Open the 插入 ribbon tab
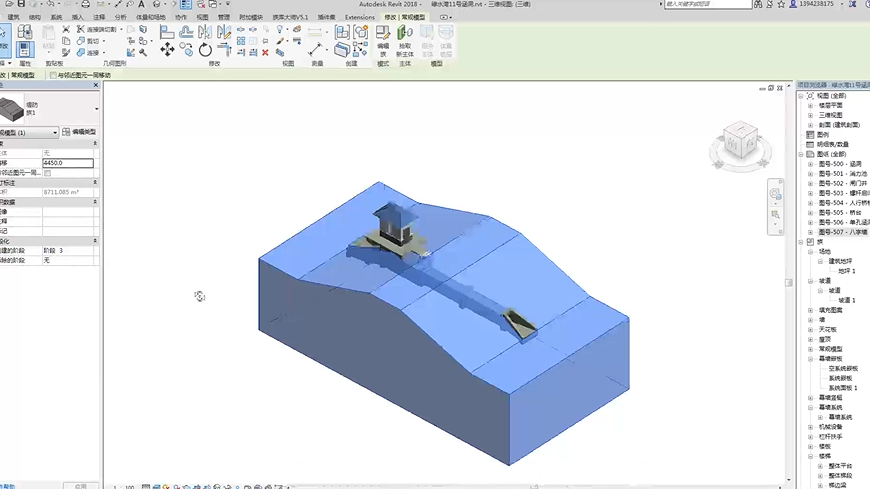This screenshot has width=870, height=489. pyautogui.click(x=77, y=17)
